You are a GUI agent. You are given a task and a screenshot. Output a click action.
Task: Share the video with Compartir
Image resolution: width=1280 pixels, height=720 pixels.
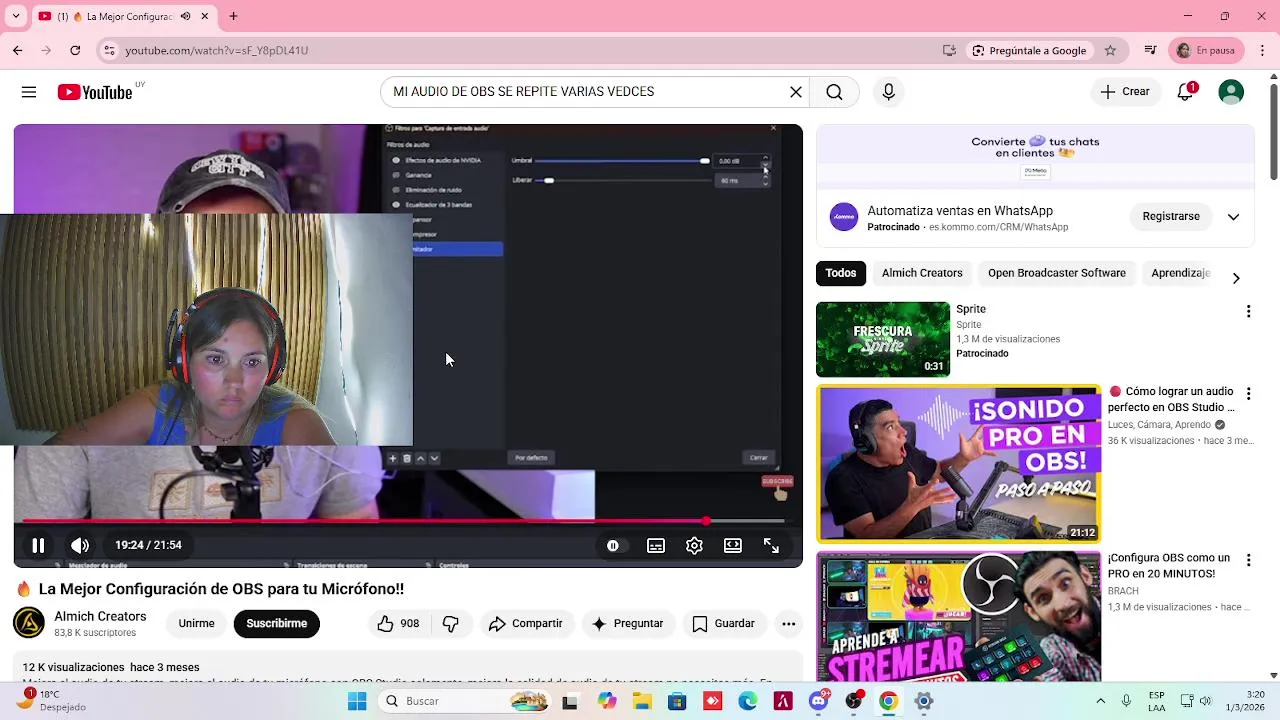tap(525, 623)
